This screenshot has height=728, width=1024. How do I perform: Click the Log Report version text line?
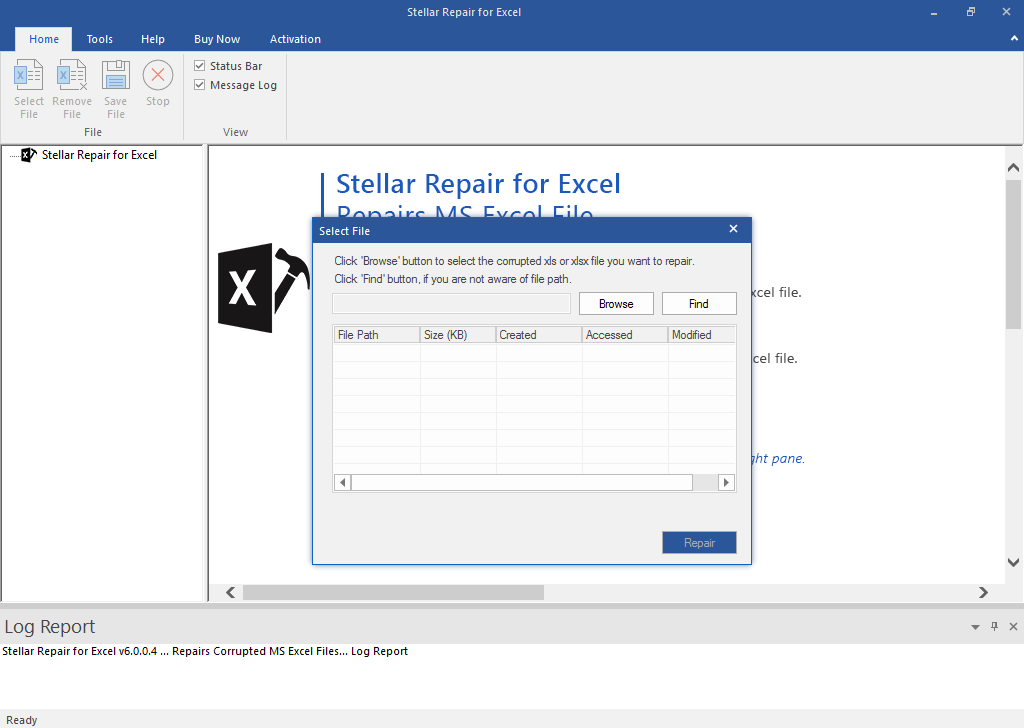point(205,651)
